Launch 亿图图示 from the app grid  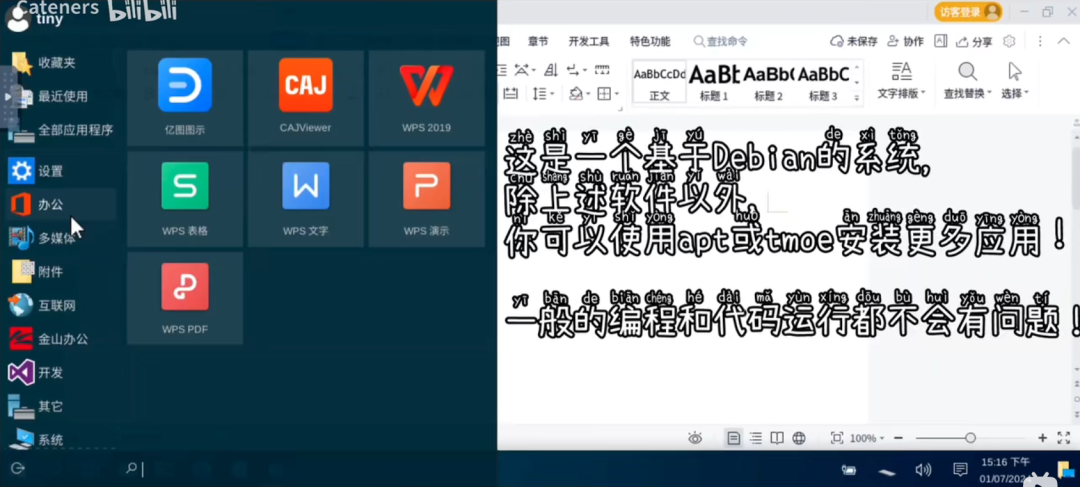tap(185, 98)
